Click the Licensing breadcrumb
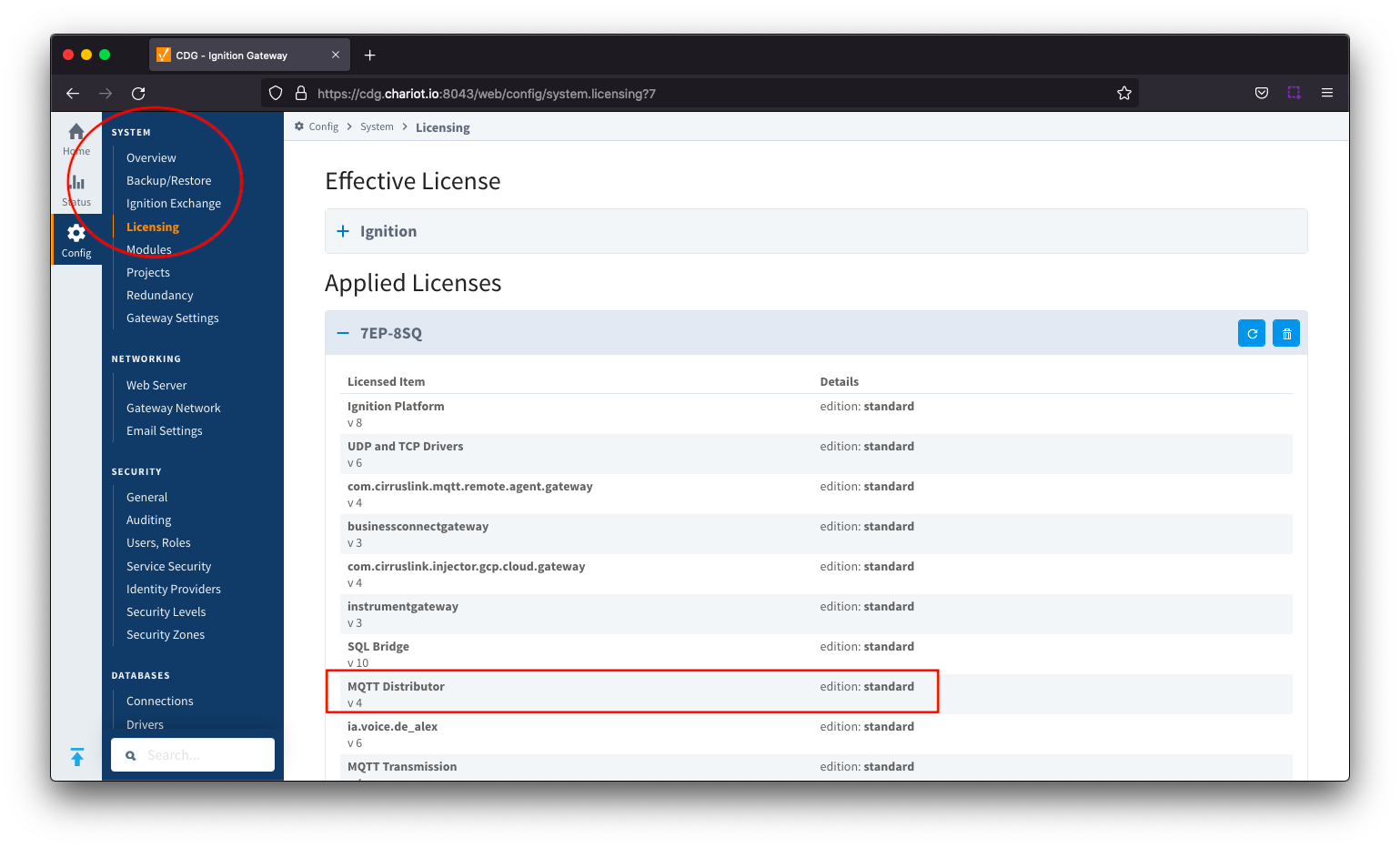 coord(443,127)
